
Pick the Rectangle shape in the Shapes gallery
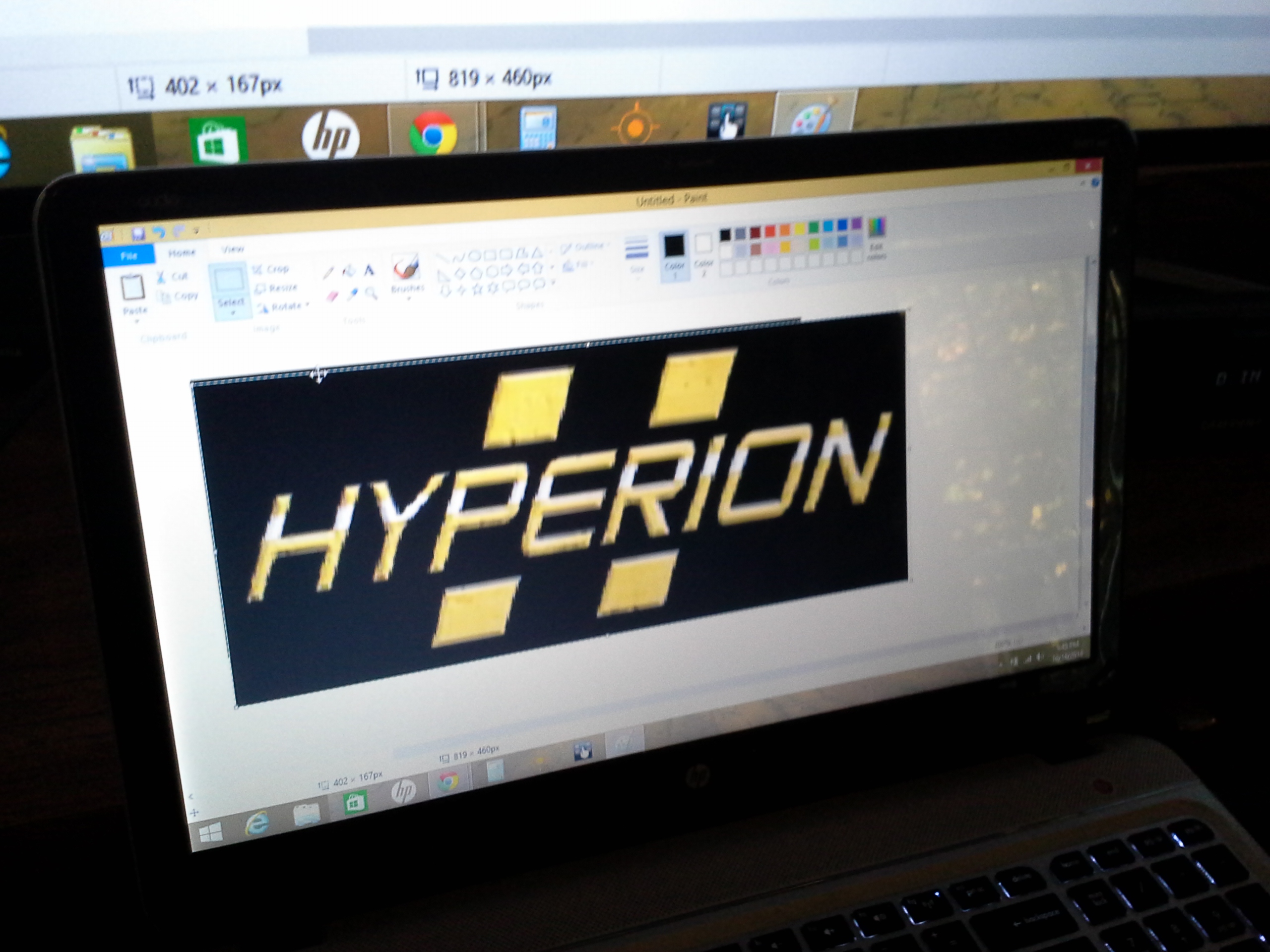pos(490,254)
